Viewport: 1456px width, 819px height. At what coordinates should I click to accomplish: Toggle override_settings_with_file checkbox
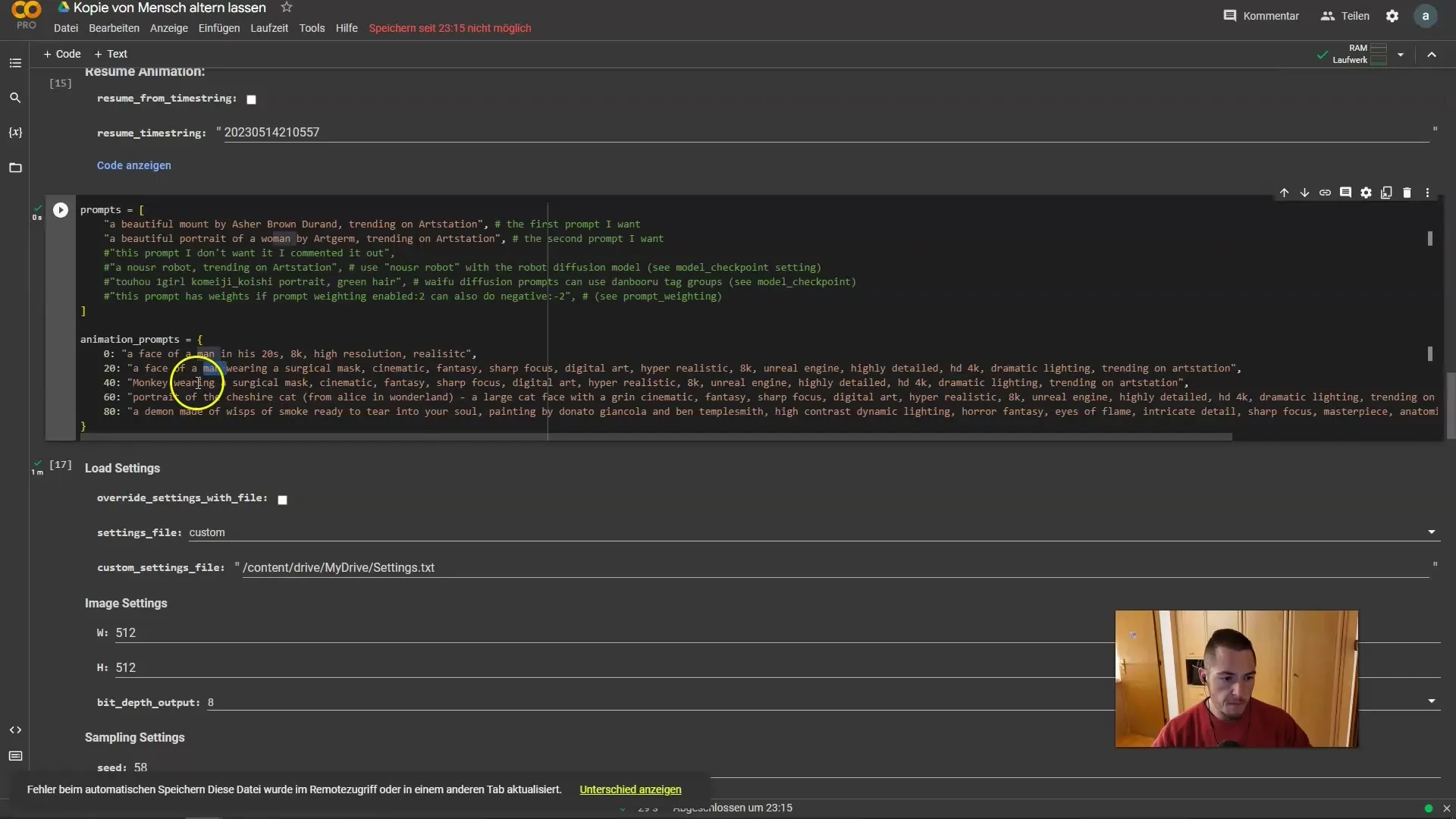tap(283, 500)
